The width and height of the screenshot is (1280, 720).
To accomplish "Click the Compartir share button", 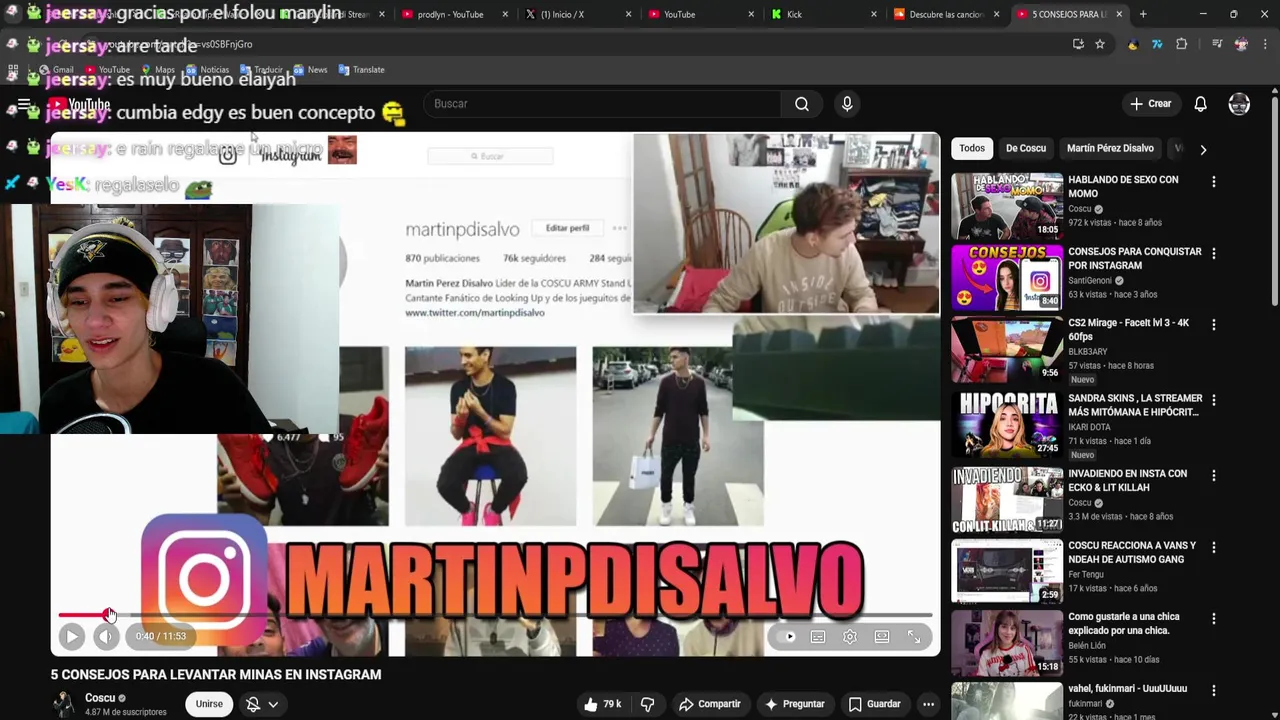I will click(x=710, y=704).
